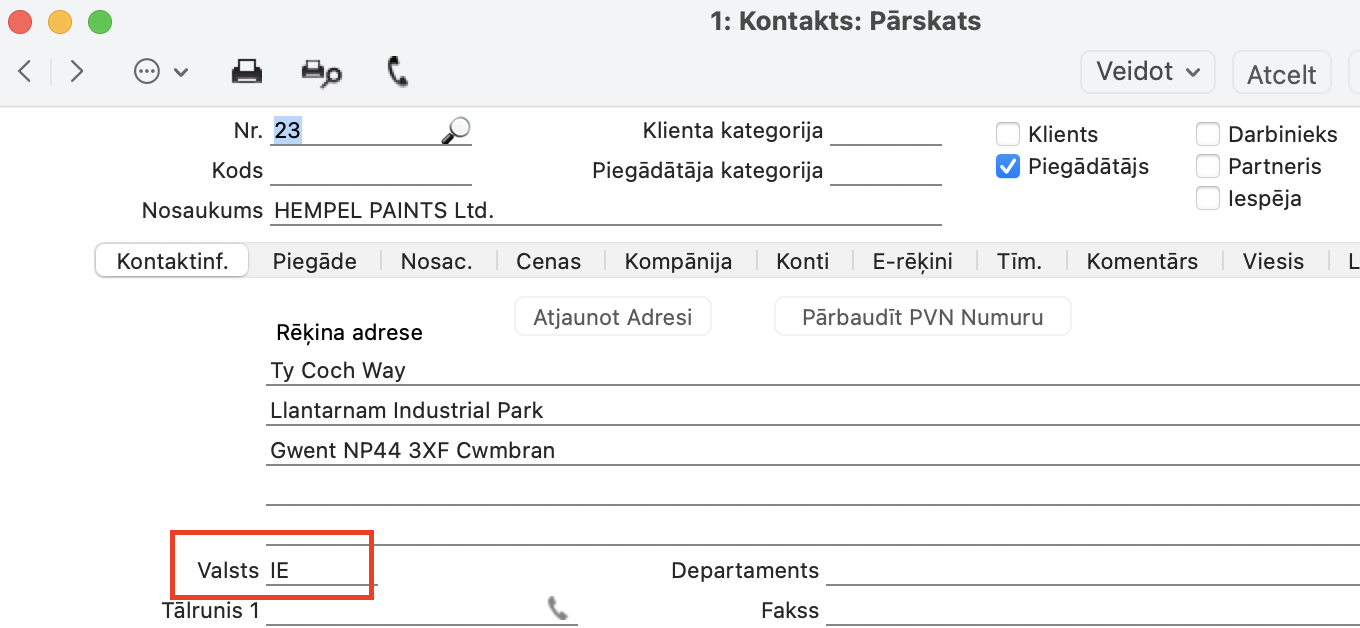This screenshot has width=1360, height=628.
Task: Click the printer icon
Action: (x=246, y=71)
